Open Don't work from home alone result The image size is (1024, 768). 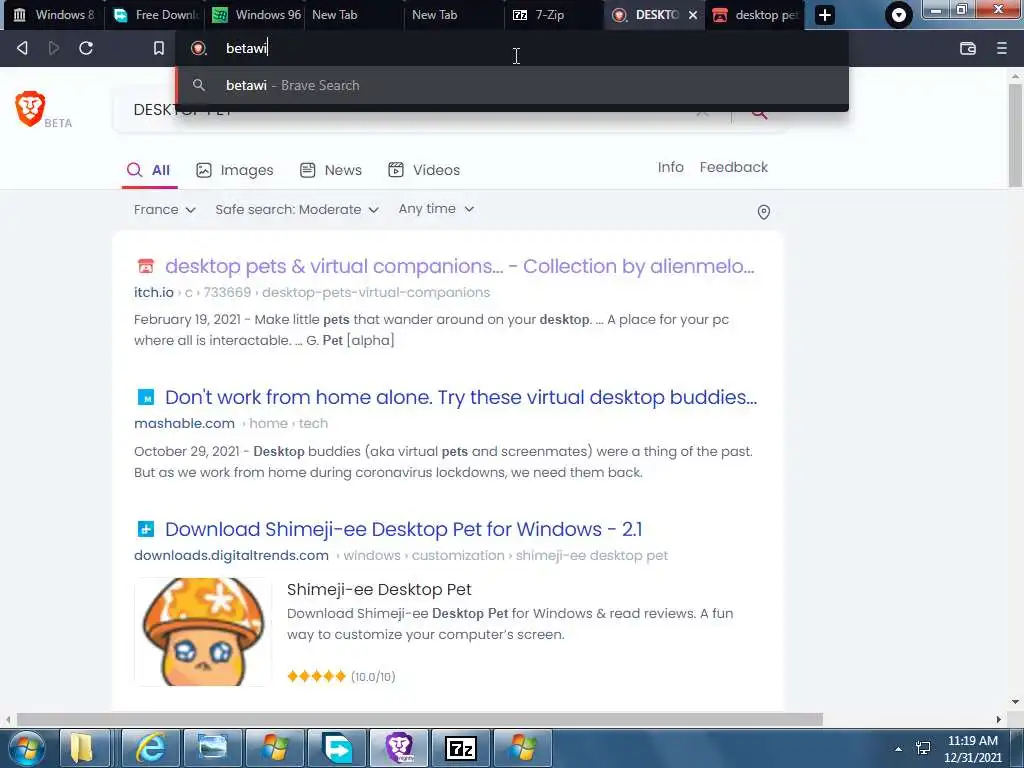[461, 397]
